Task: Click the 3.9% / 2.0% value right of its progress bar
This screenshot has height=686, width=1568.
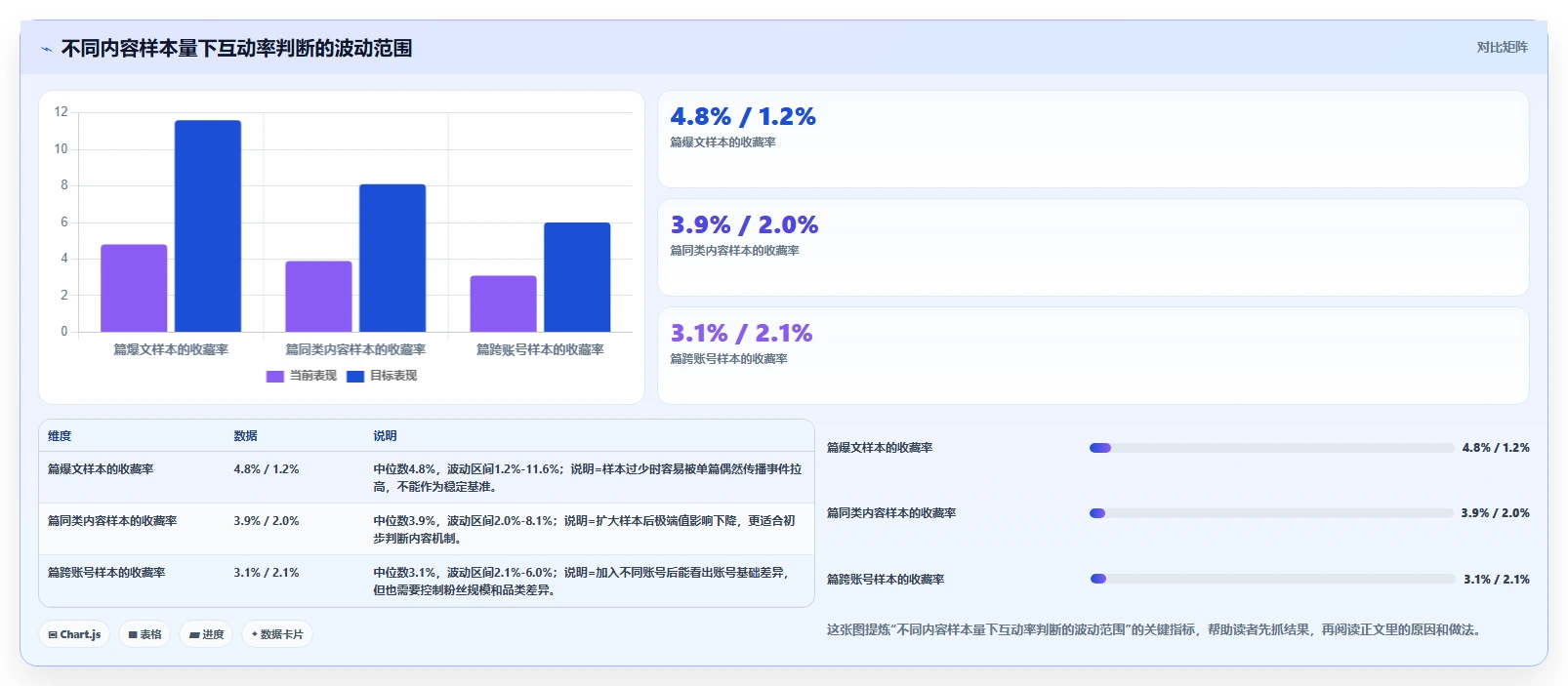Action: 1496,513
